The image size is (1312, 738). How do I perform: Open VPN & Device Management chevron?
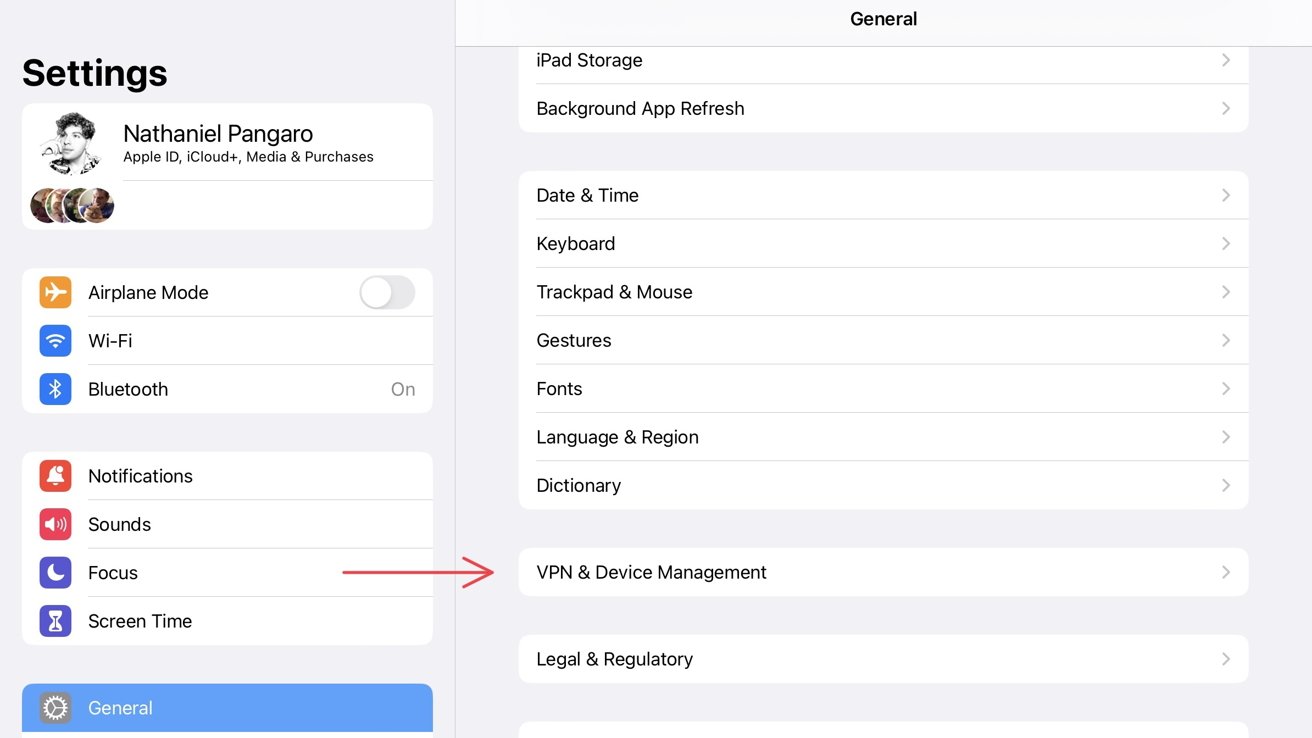1226,572
